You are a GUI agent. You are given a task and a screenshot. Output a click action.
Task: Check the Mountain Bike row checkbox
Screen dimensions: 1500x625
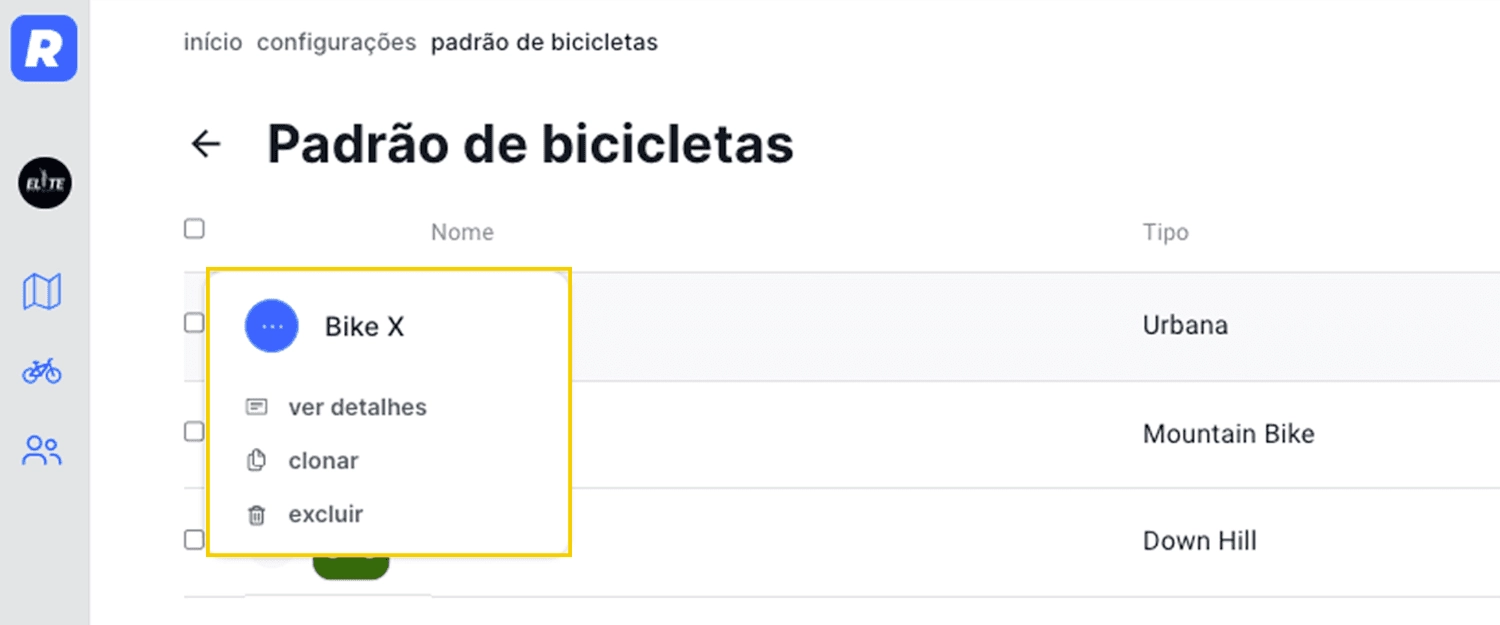(194, 431)
